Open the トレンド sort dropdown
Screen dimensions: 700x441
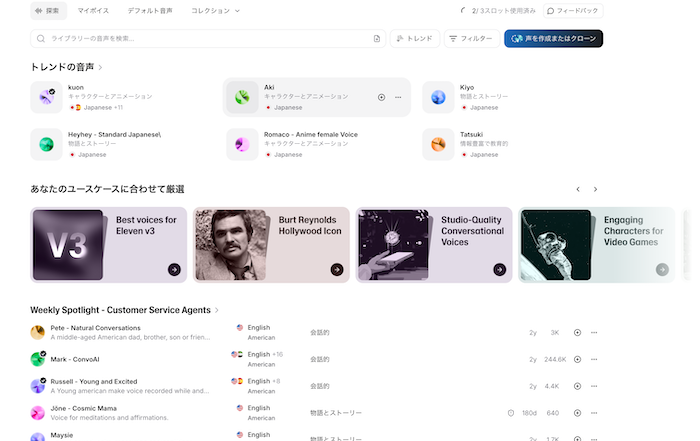(x=414, y=38)
